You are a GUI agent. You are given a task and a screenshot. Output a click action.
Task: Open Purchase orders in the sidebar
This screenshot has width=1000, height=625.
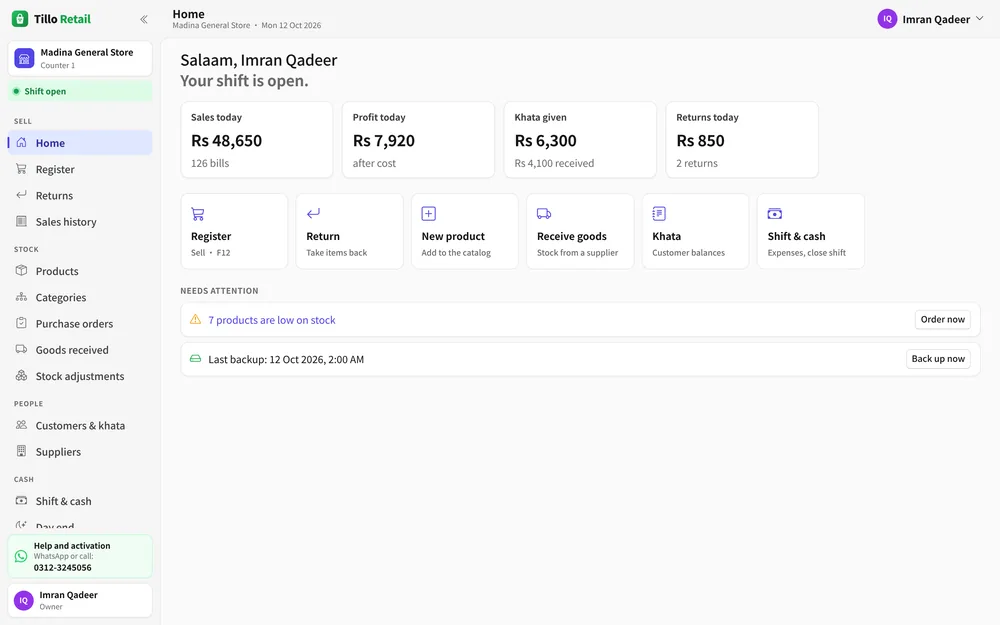[80, 323]
